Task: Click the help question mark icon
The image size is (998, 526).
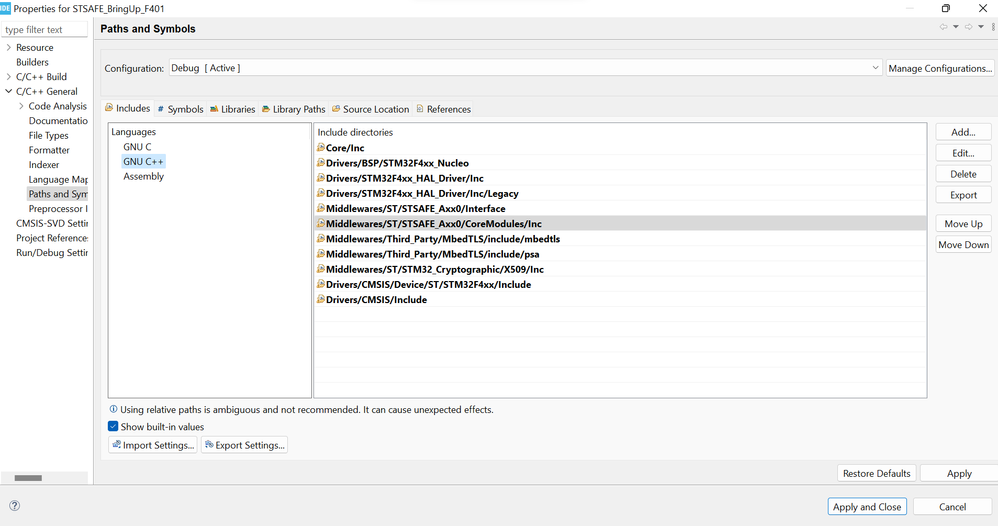Action: click(15, 506)
